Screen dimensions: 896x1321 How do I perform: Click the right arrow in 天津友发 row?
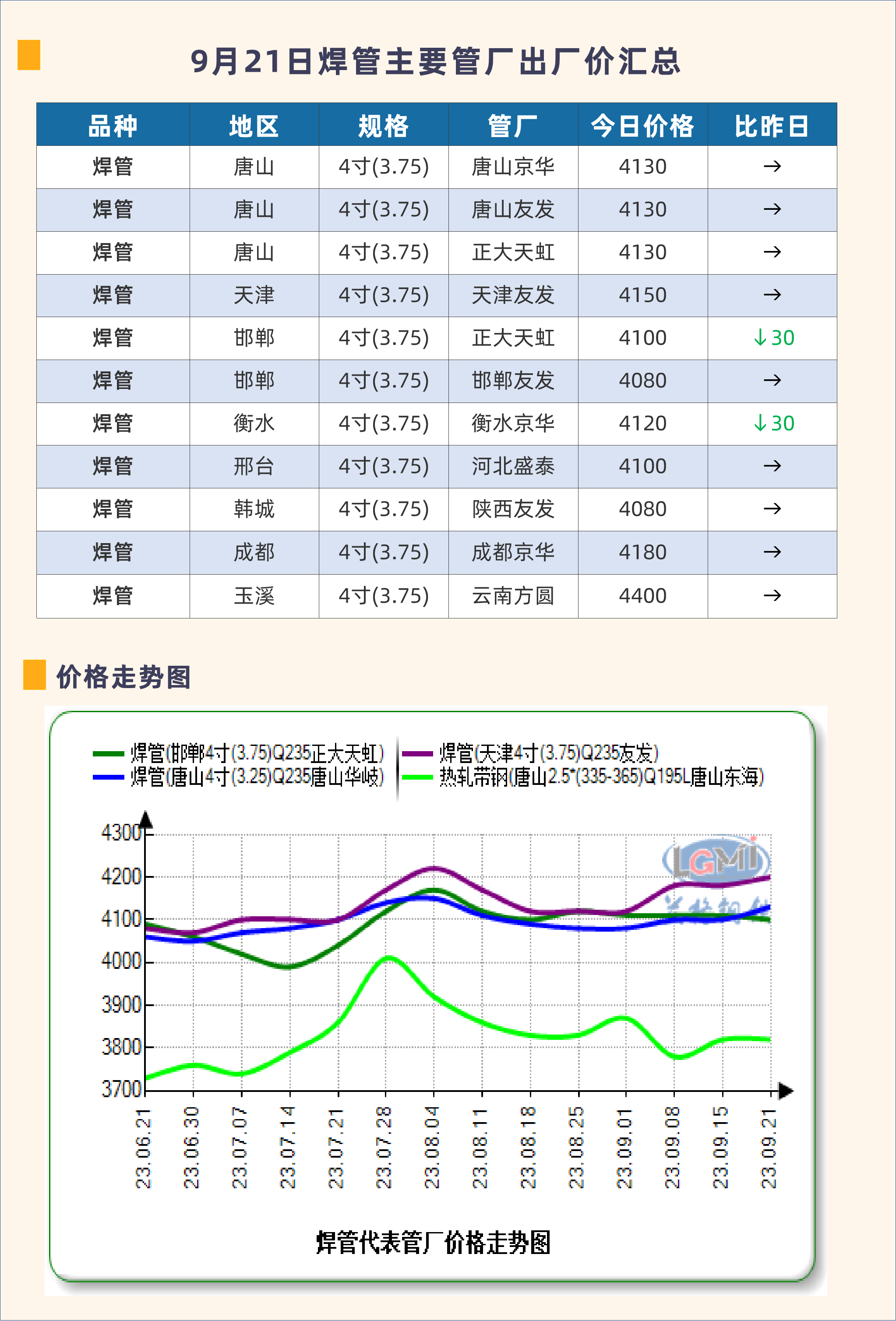[772, 294]
